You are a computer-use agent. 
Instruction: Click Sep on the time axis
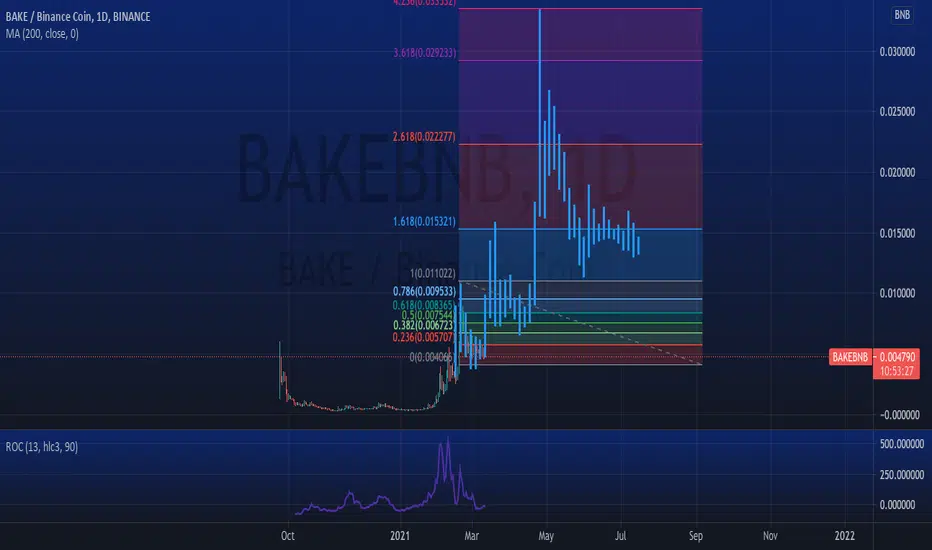point(695,536)
